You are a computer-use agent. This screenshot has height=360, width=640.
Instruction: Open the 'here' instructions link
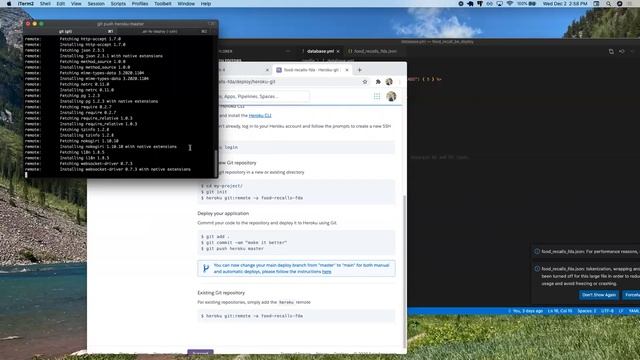click(x=327, y=272)
